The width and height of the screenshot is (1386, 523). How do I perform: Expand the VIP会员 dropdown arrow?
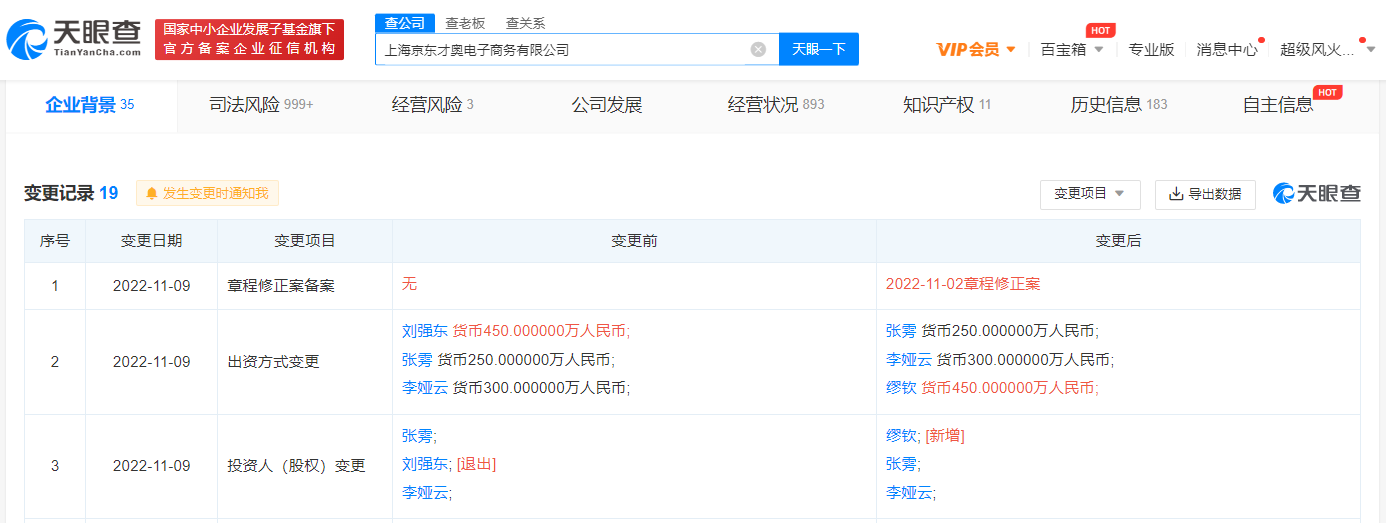[1011, 49]
